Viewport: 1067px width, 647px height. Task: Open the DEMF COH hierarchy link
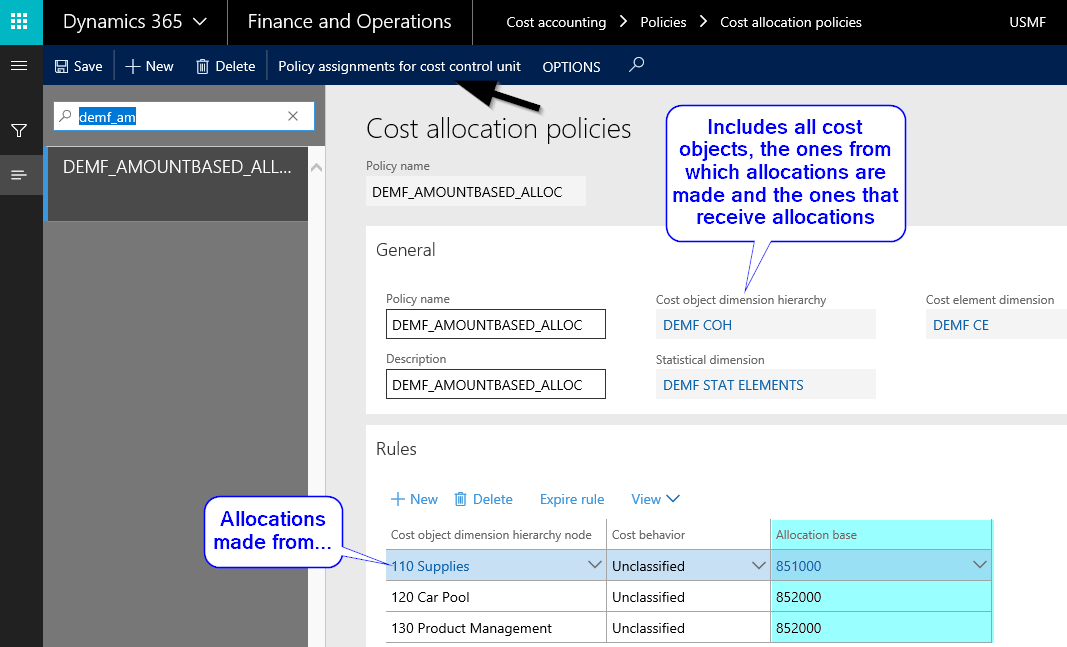697,325
